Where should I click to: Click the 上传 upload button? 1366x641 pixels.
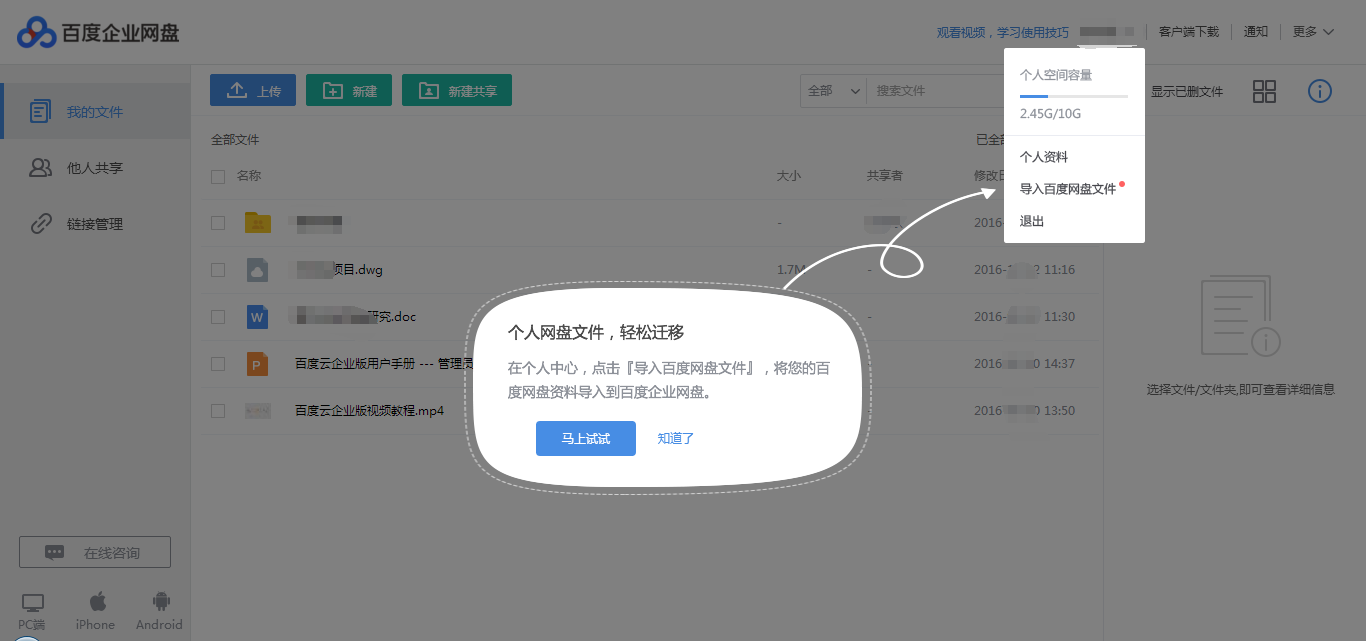click(x=253, y=90)
